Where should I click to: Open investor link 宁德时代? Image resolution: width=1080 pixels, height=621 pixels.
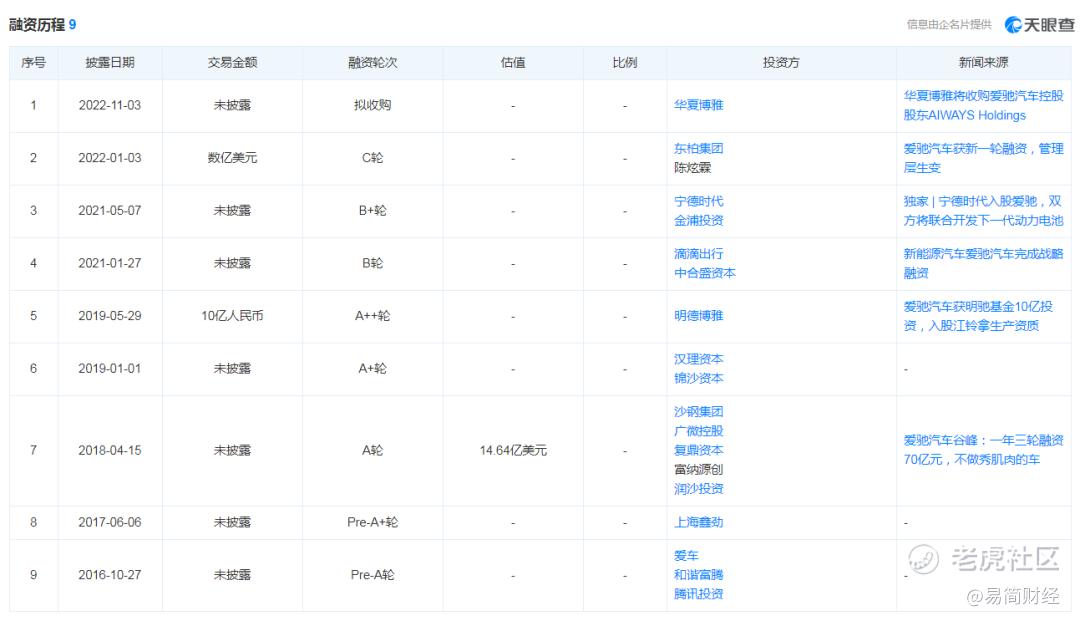[x=698, y=201]
